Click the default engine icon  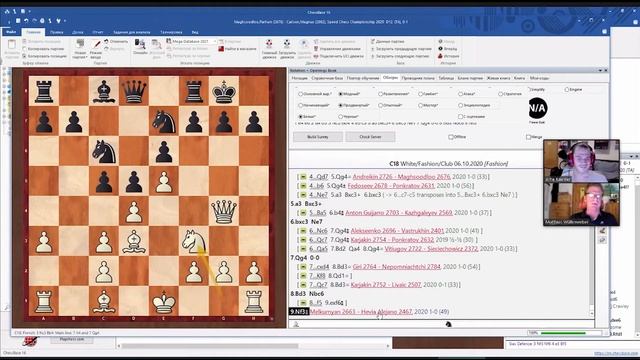[x=269, y=44]
